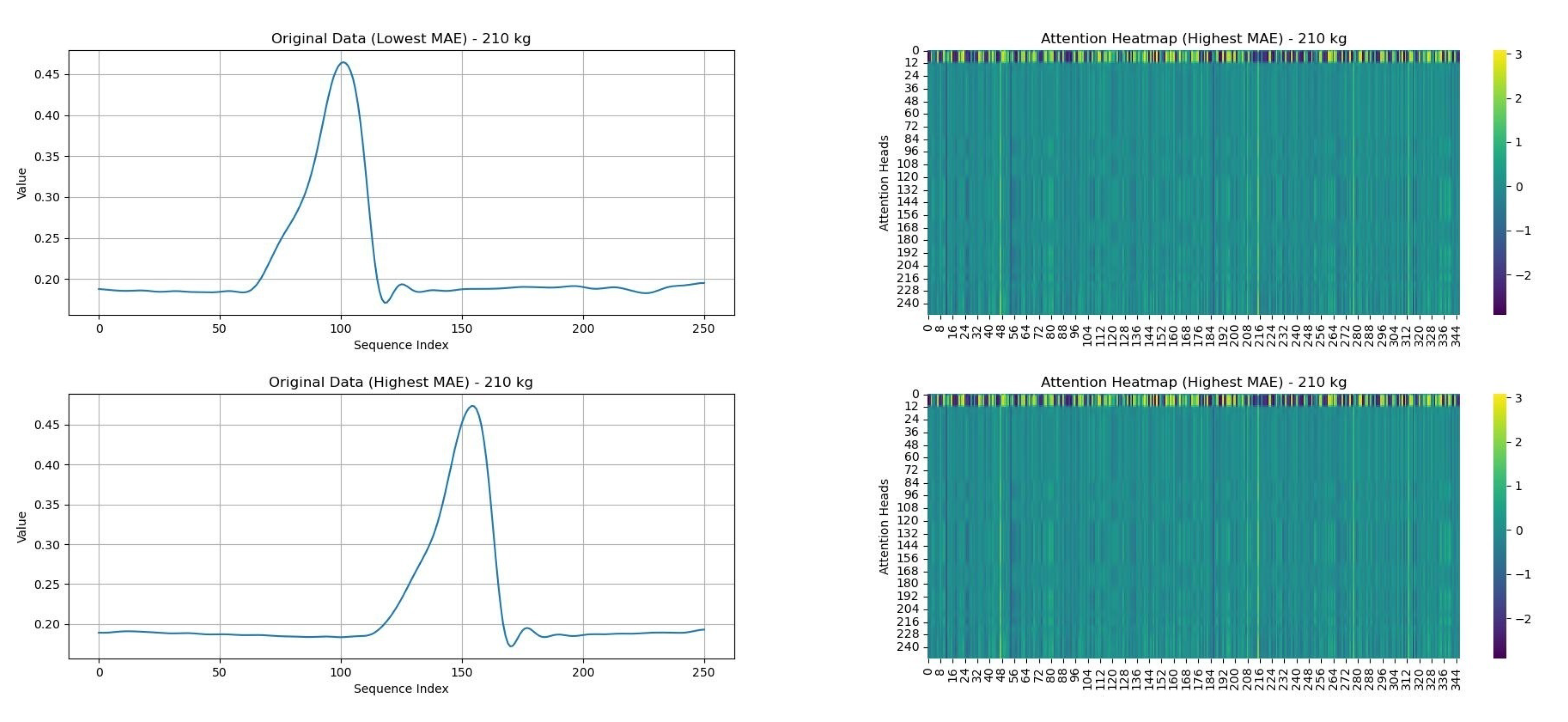Screen dimensions: 1568x722
Task: Click the 'Value' y-axis label of the Highest MAE line plot
Action: 22,526
